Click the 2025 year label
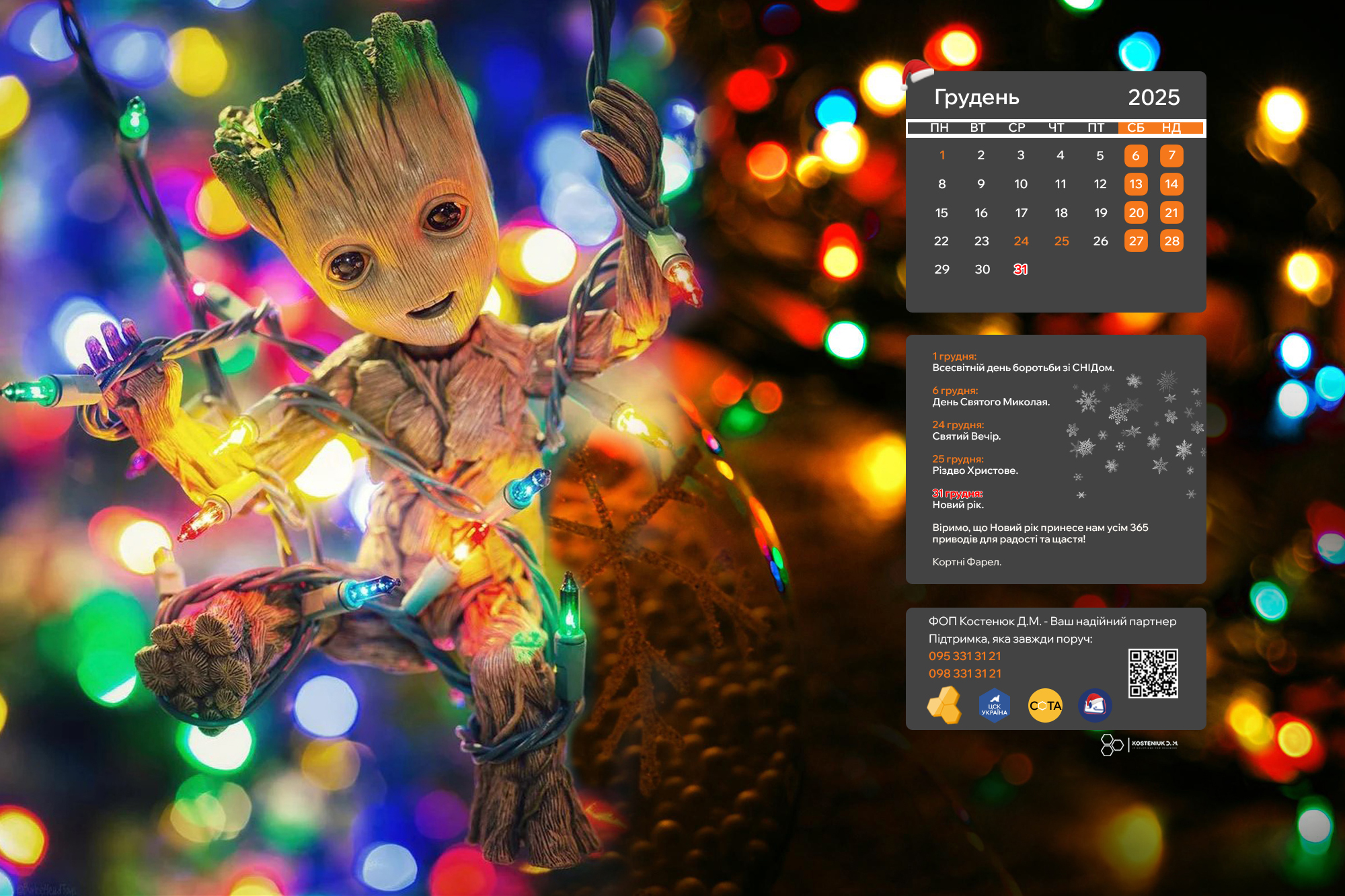The height and width of the screenshot is (896, 1345). [1153, 97]
